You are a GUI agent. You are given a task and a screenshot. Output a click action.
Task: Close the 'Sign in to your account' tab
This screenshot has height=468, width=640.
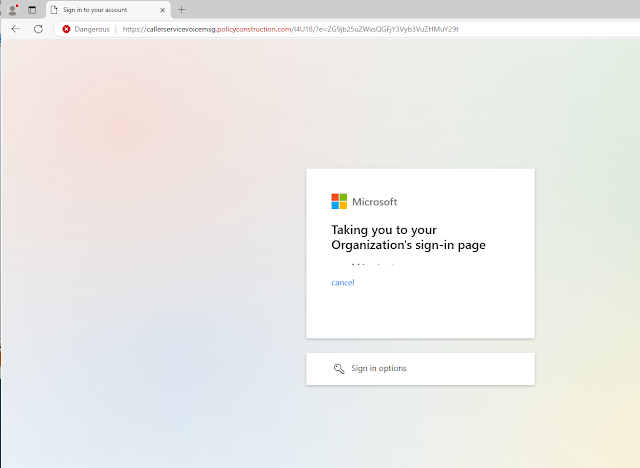click(x=162, y=10)
